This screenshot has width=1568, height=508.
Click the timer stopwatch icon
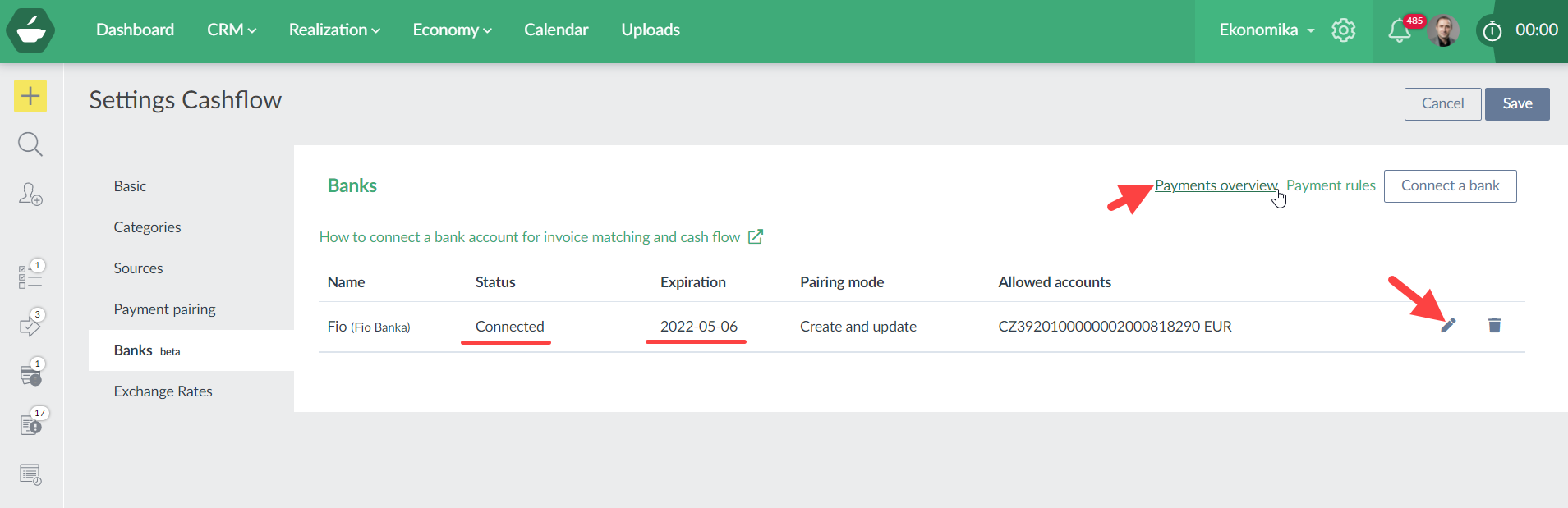pyautogui.click(x=1492, y=31)
